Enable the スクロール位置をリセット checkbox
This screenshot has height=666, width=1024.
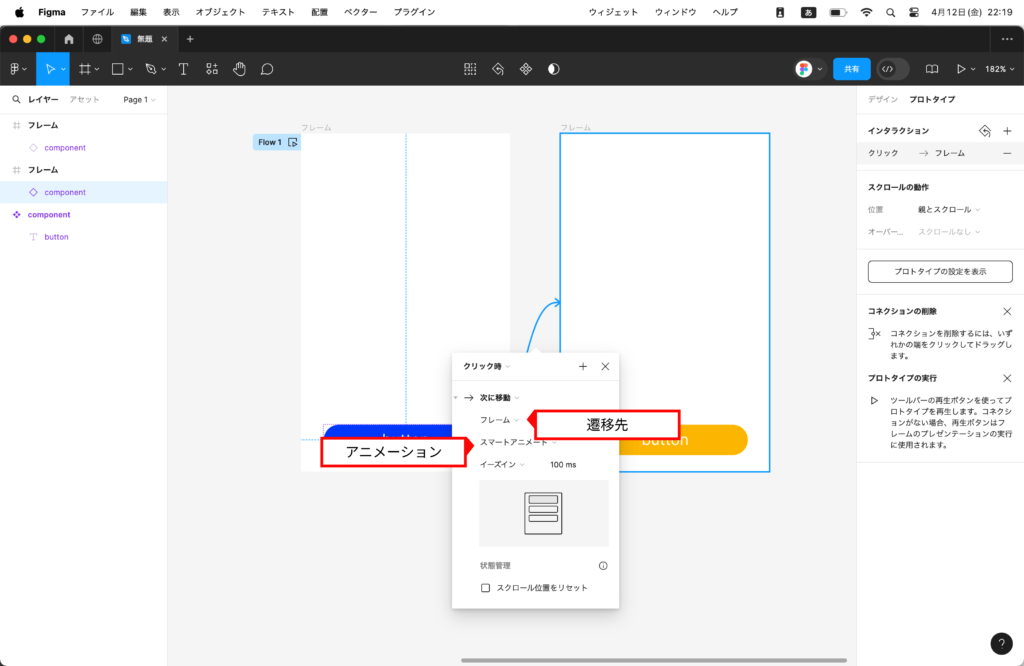click(486, 588)
